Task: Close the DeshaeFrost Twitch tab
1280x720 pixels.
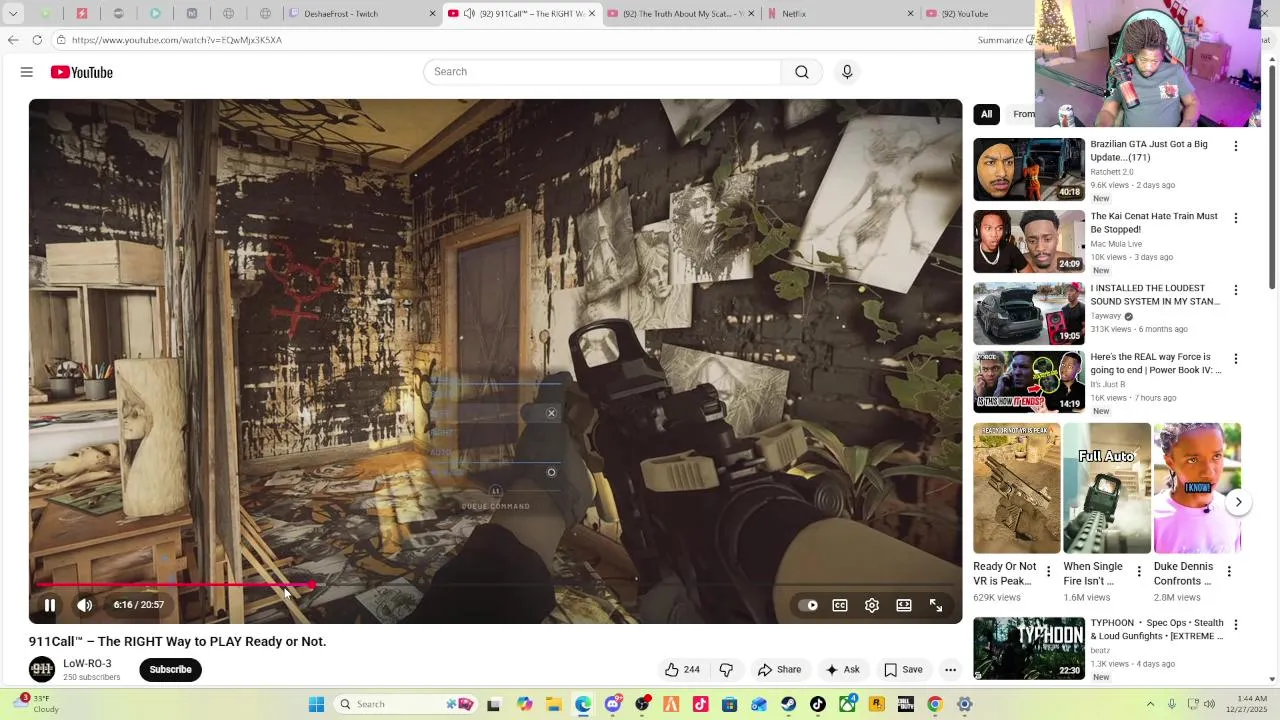Action: click(x=432, y=14)
